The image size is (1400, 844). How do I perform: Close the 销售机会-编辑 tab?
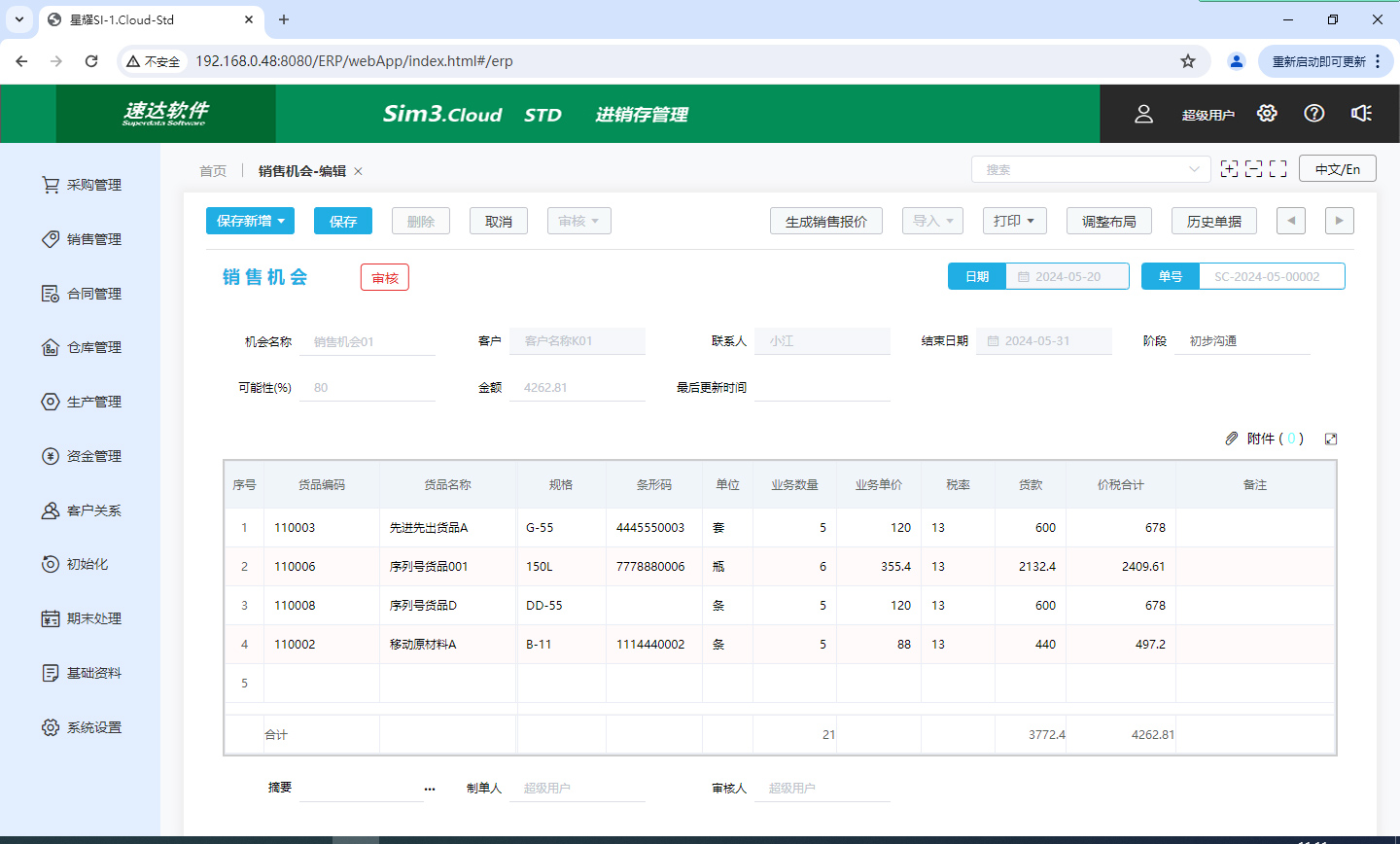(x=358, y=171)
